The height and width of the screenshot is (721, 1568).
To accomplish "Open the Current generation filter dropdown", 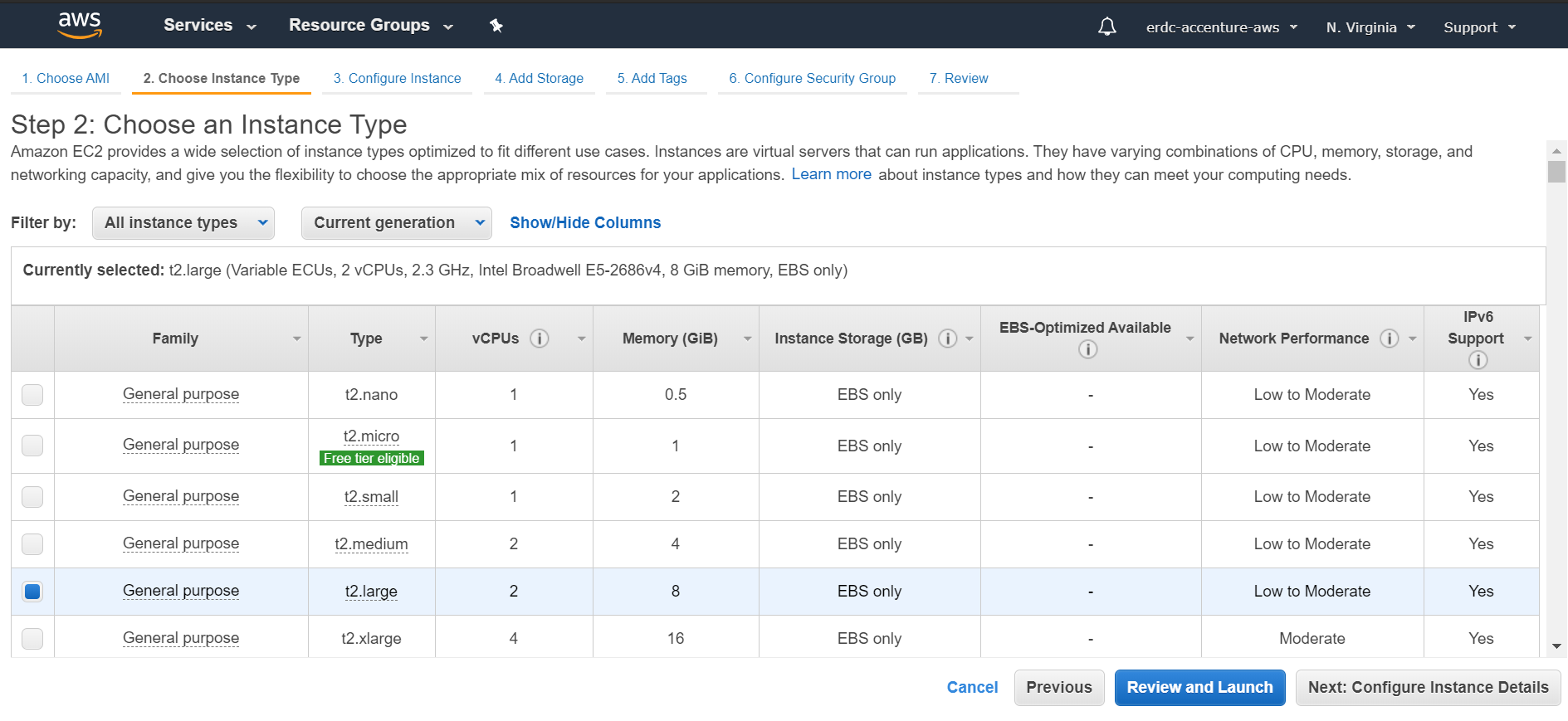I will 396,223.
